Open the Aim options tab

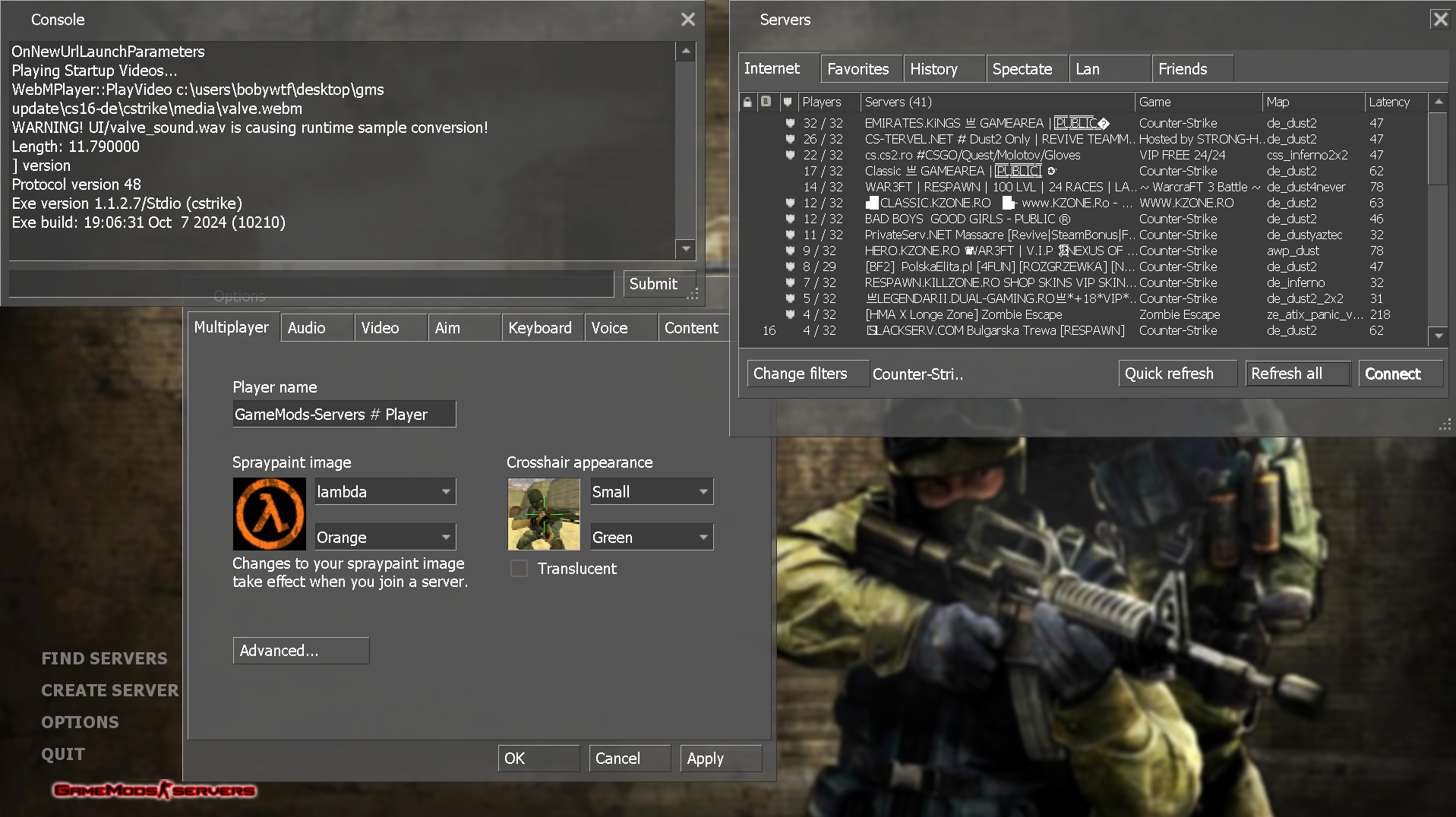pos(465,328)
